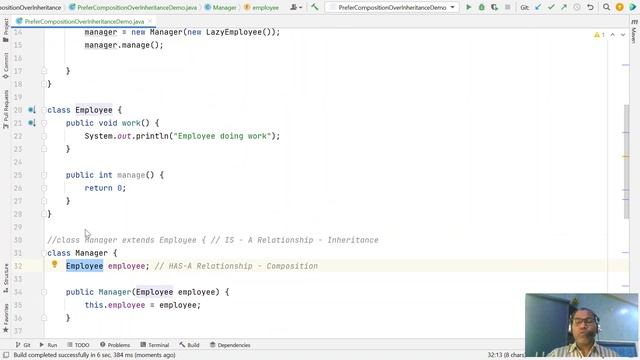Open the Run tool window tab
640x360 pixels.
[48, 345]
